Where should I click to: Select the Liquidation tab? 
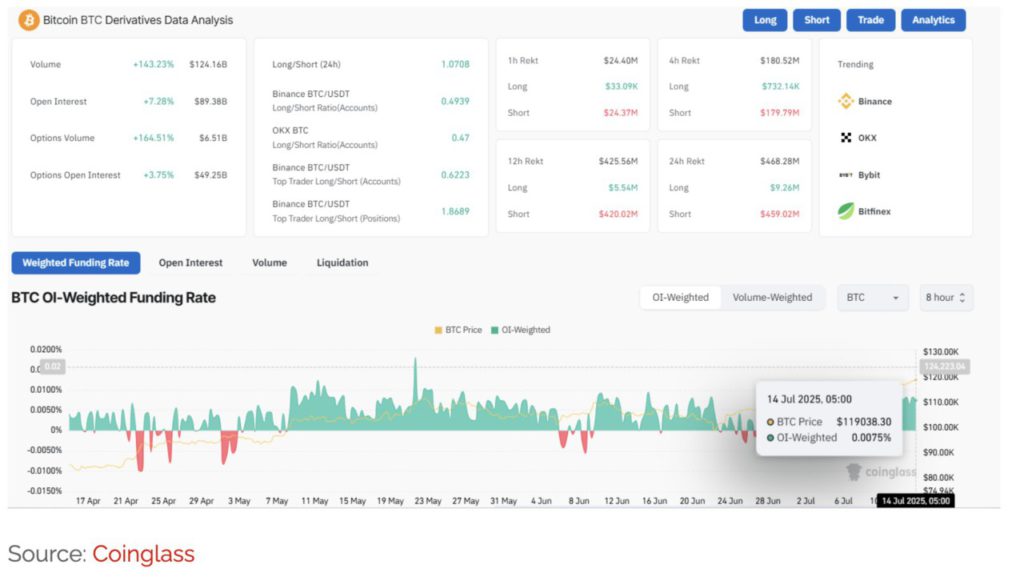342,262
